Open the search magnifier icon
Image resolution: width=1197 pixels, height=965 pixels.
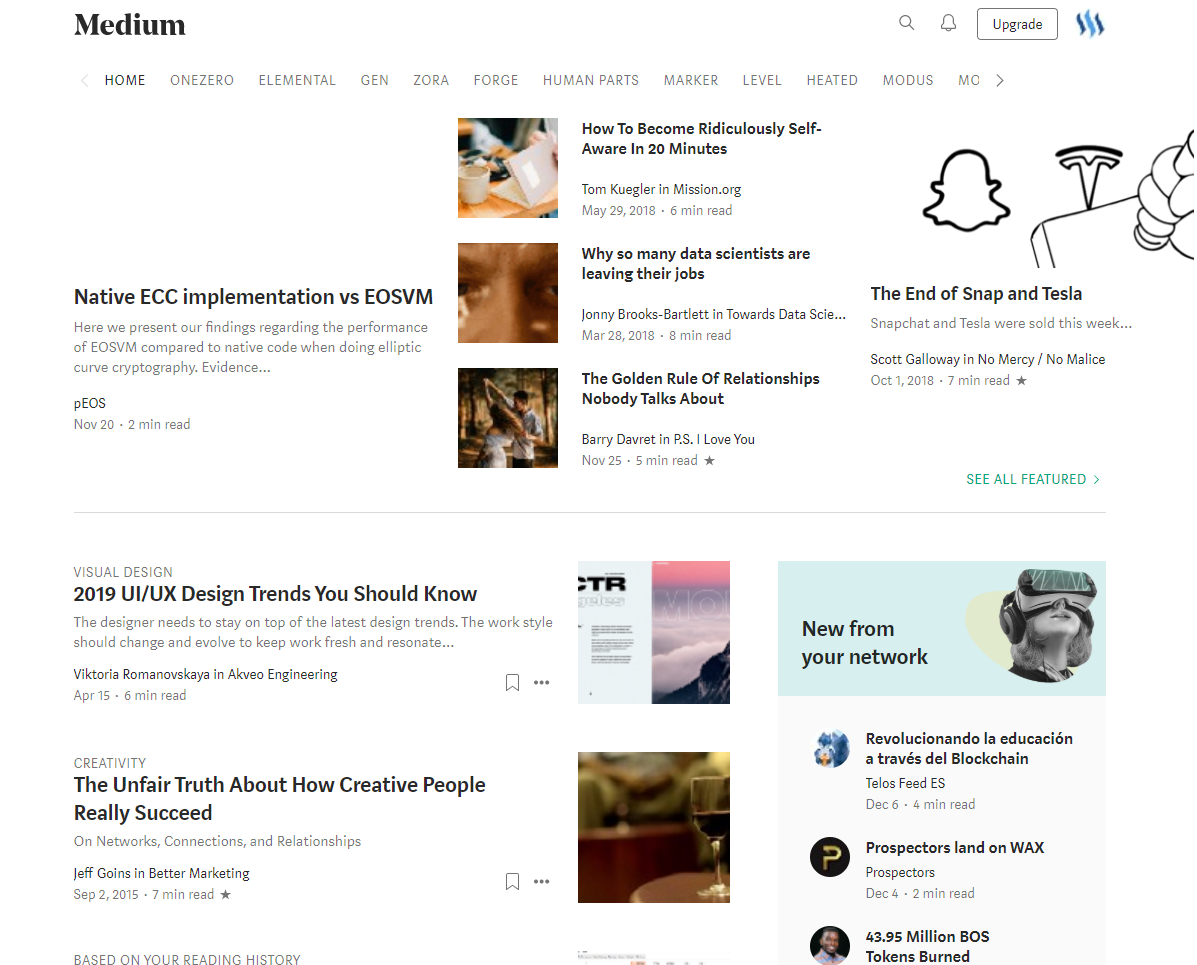[906, 23]
